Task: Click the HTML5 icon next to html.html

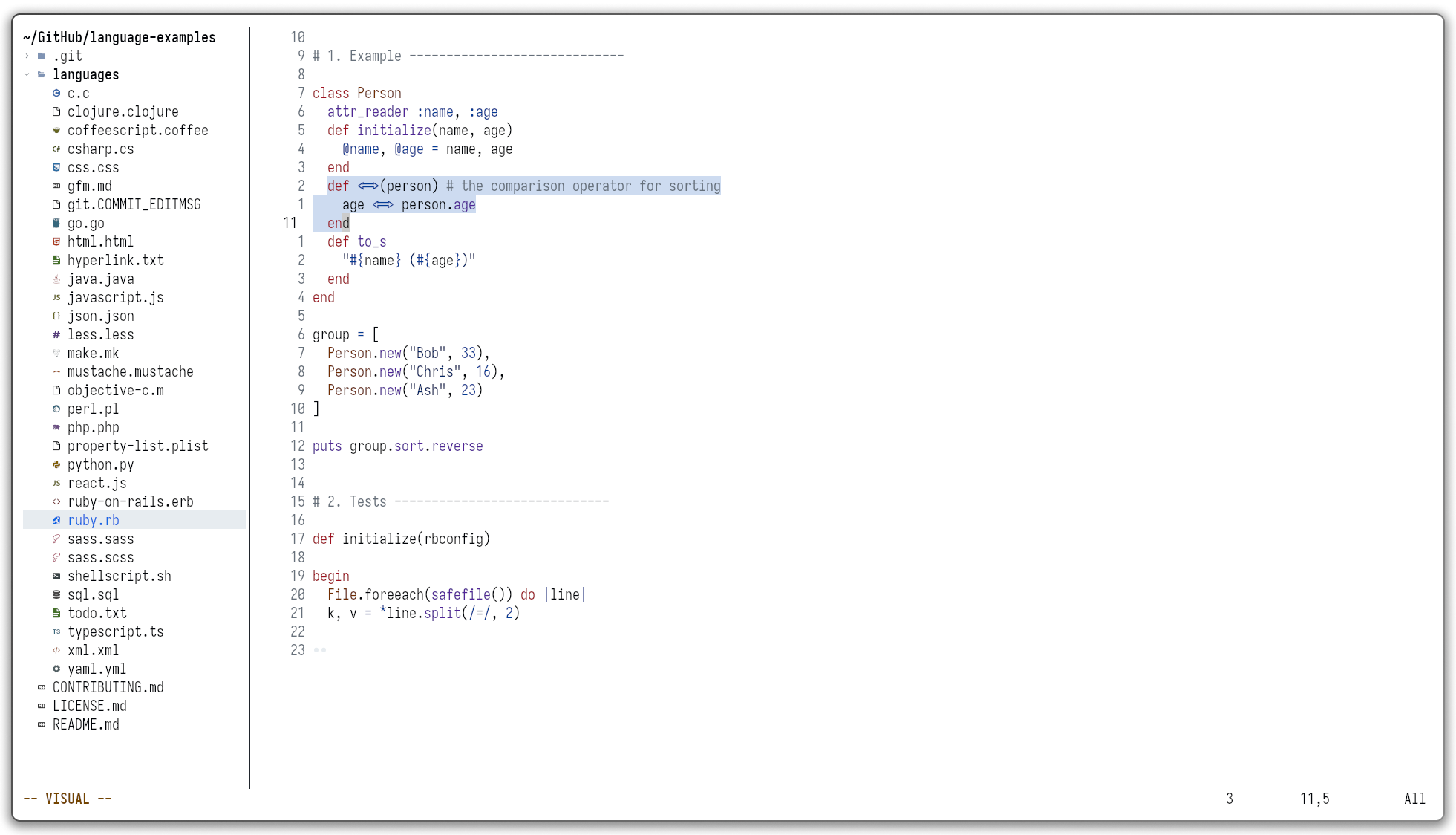Action: tap(56, 241)
